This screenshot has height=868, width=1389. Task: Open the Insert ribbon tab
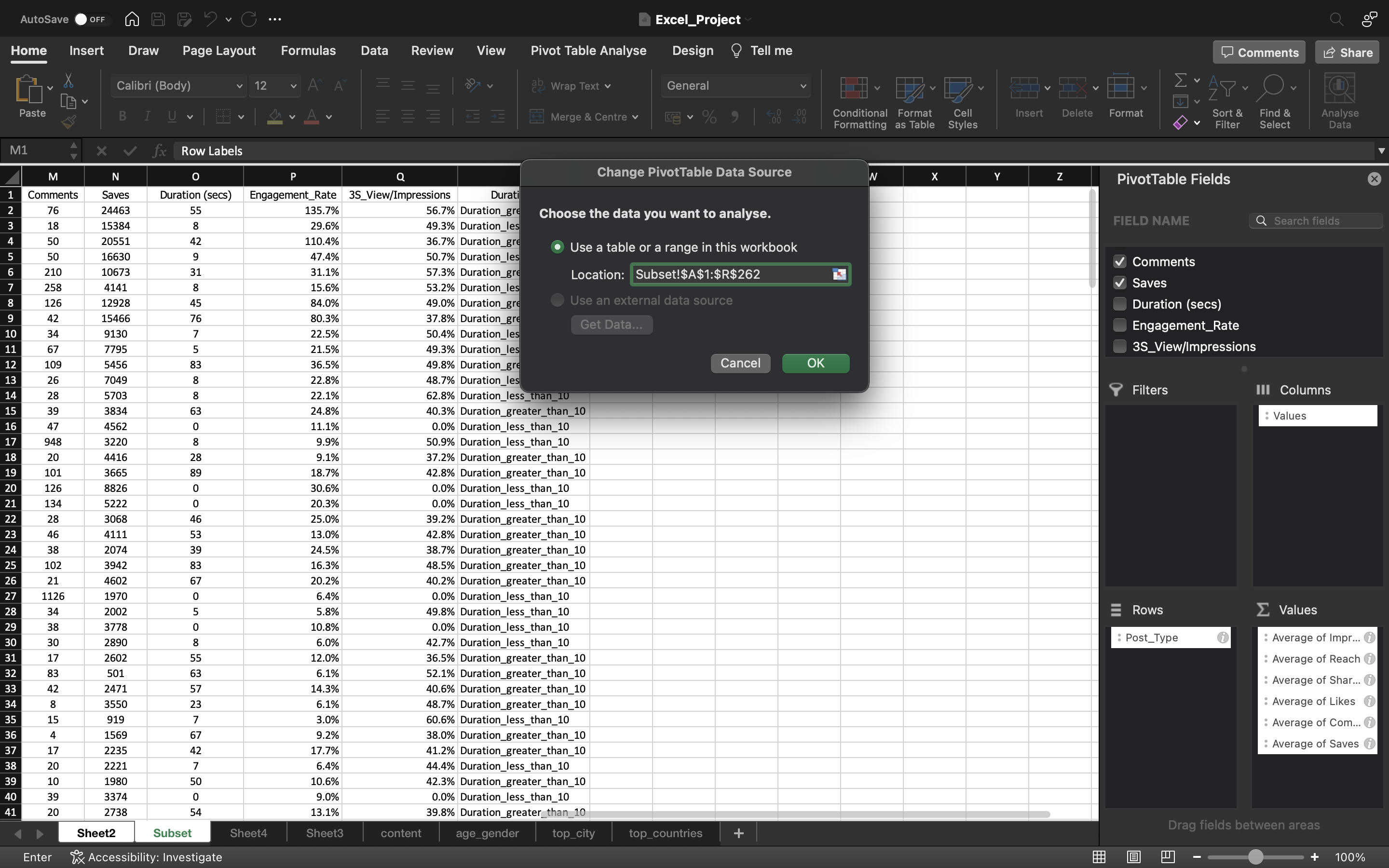pyautogui.click(x=87, y=51)
